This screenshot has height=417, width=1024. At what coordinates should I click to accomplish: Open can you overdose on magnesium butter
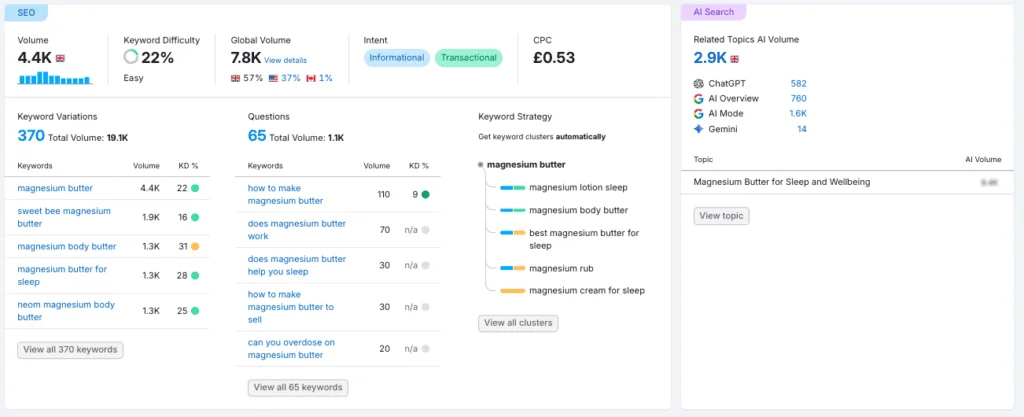pyautogui.click(x=291, y=348)
